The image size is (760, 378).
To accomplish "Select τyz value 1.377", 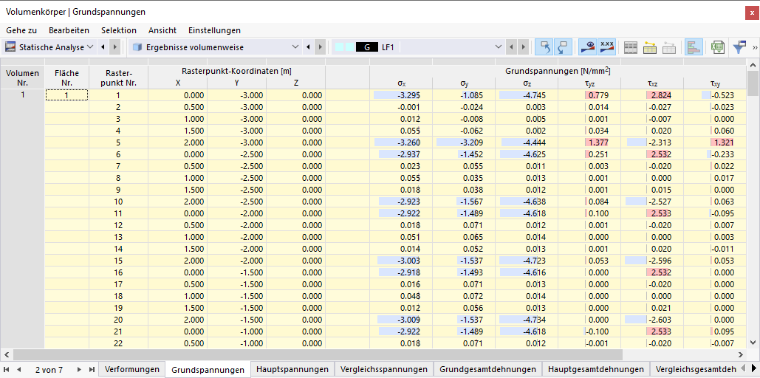I will 589,142.
